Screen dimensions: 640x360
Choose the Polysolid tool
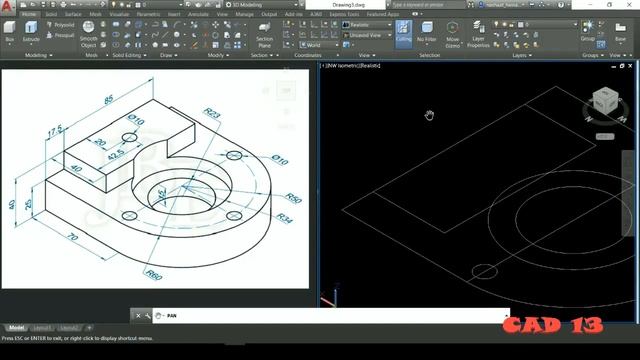click(x=60, y=25)
